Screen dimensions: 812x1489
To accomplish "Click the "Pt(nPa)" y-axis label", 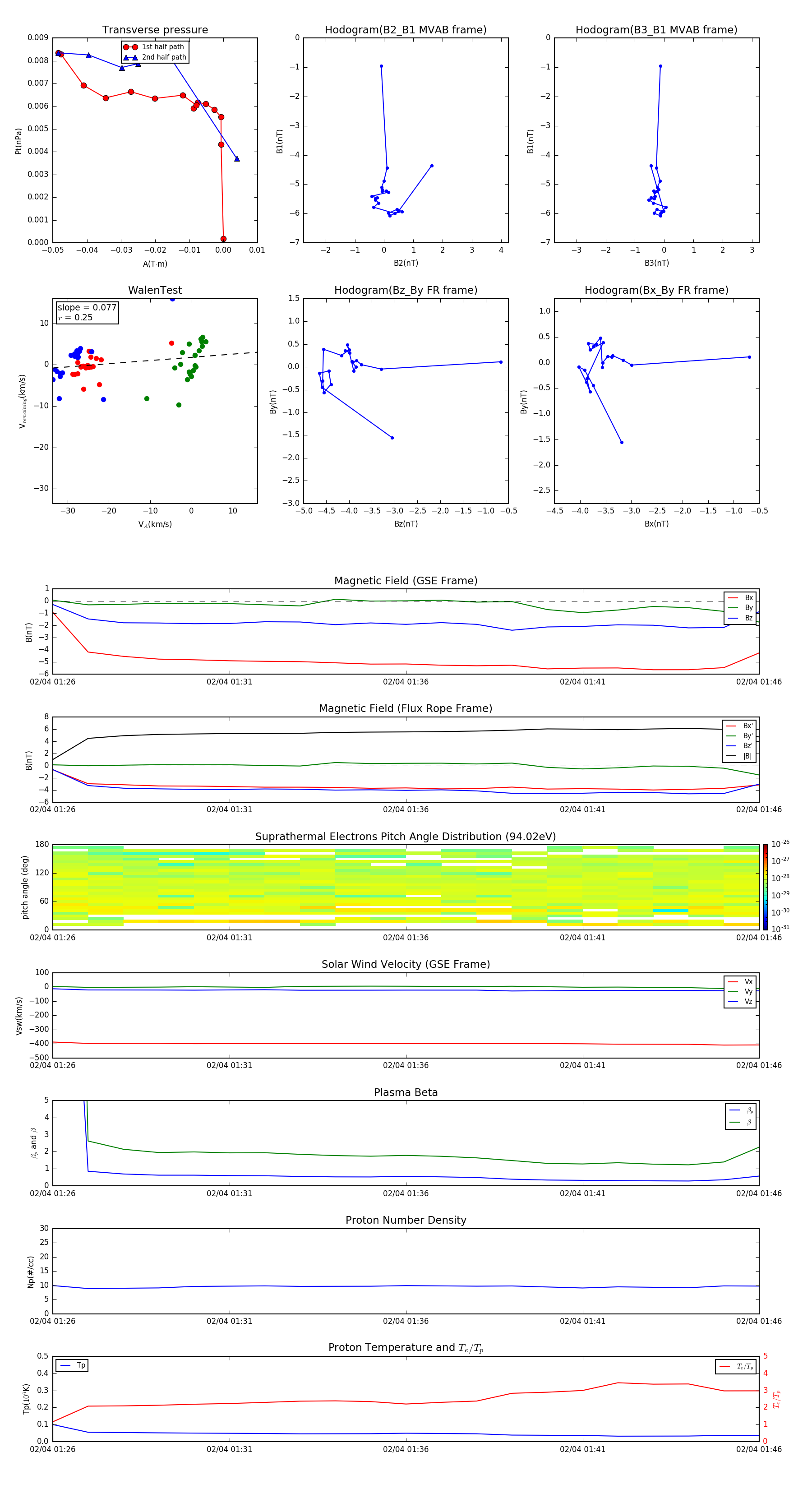I will coord(18,140).
